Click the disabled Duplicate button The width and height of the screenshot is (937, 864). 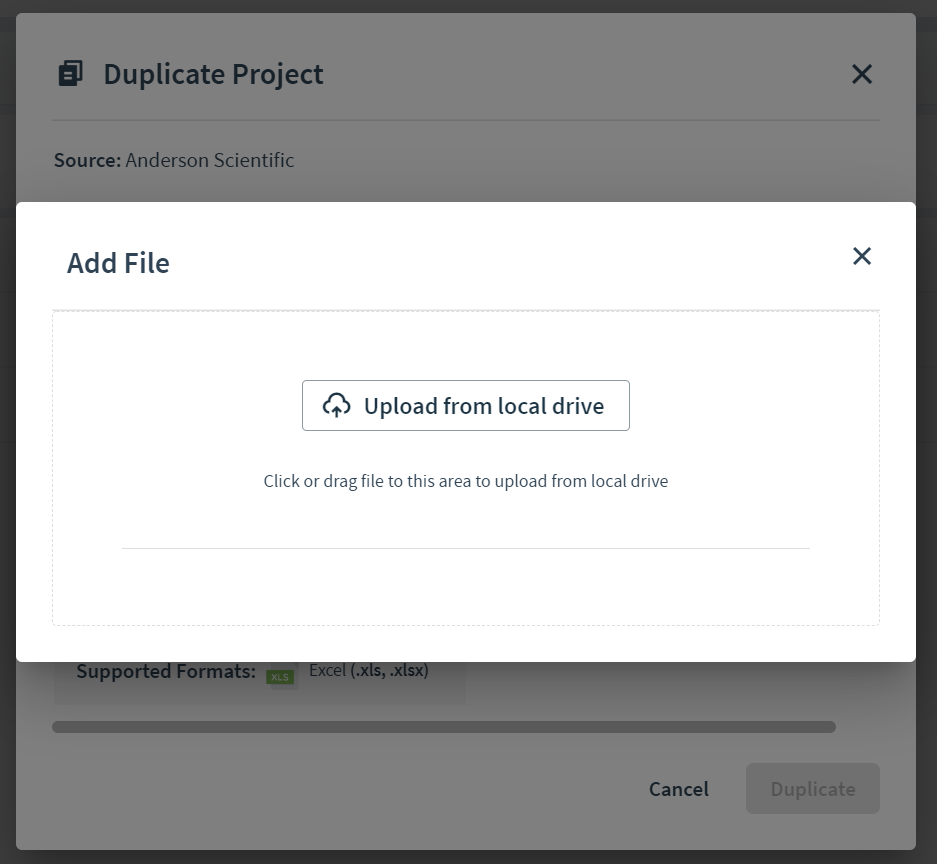point(812,789)
